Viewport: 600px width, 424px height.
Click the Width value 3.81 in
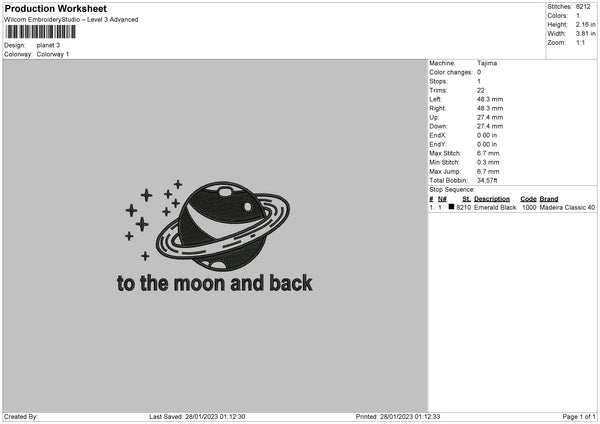[x=585, y=34]
